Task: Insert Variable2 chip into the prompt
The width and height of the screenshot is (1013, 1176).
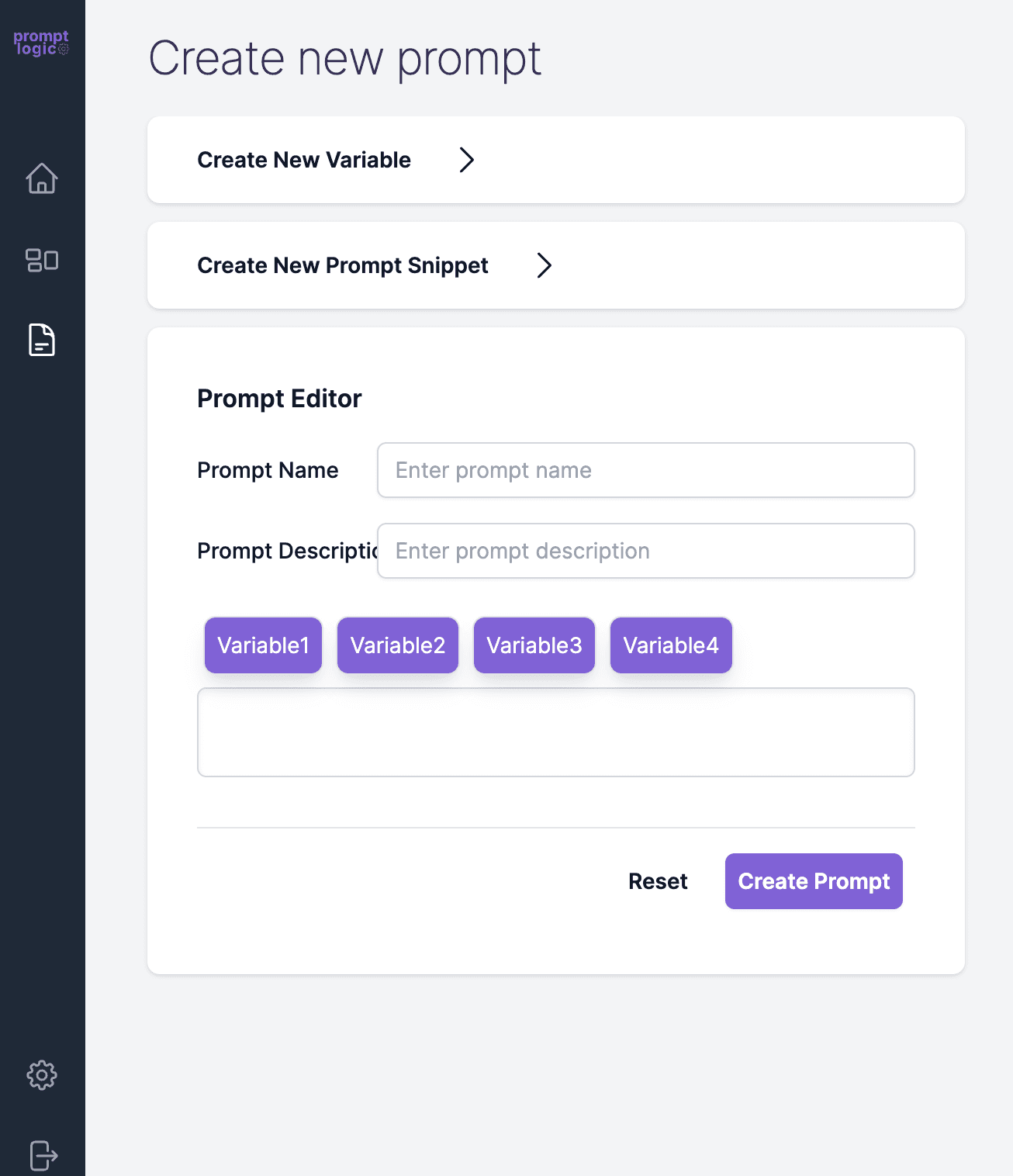Action: pyautogui.click(x=398, y=645)
